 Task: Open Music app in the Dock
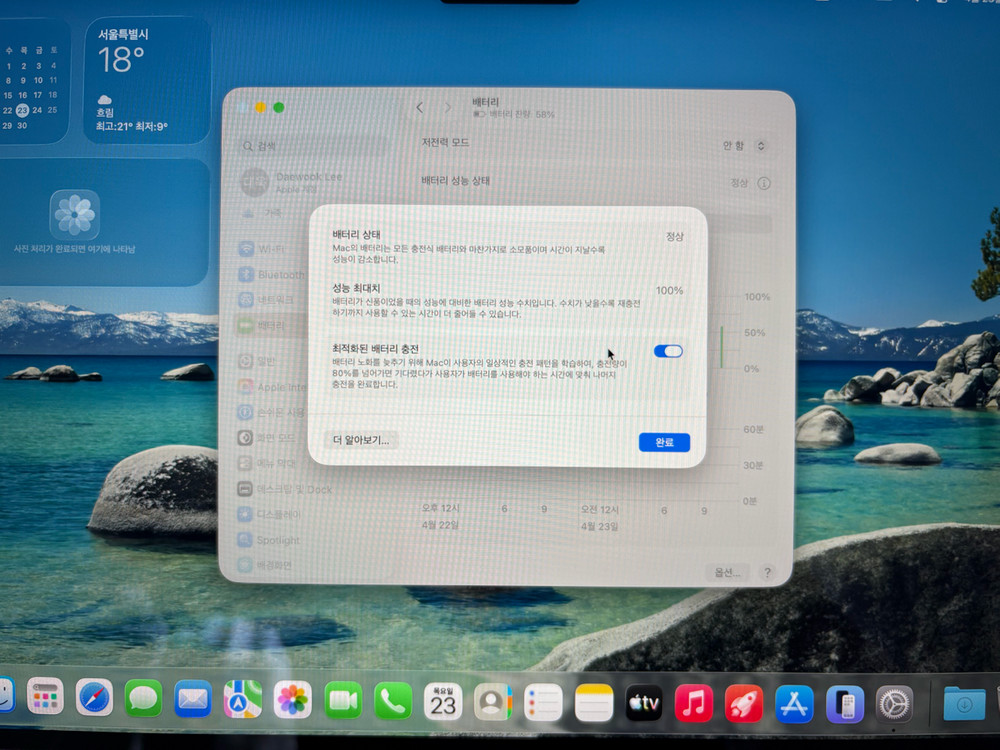[x=693, y=703]
